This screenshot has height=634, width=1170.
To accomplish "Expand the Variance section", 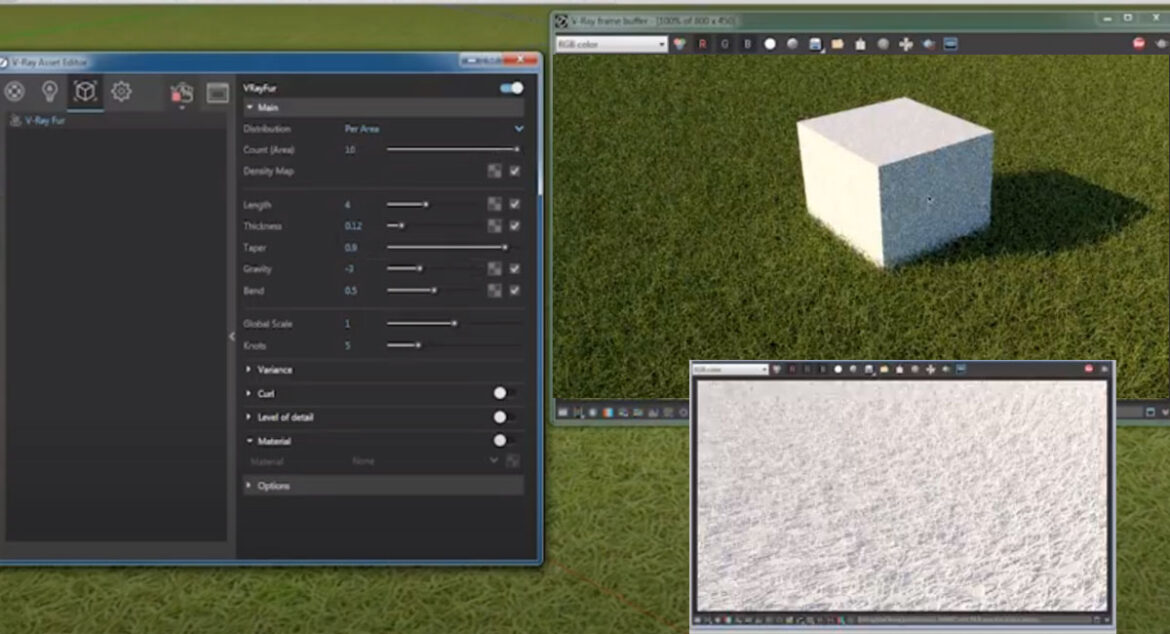I will tap(275, 370).
